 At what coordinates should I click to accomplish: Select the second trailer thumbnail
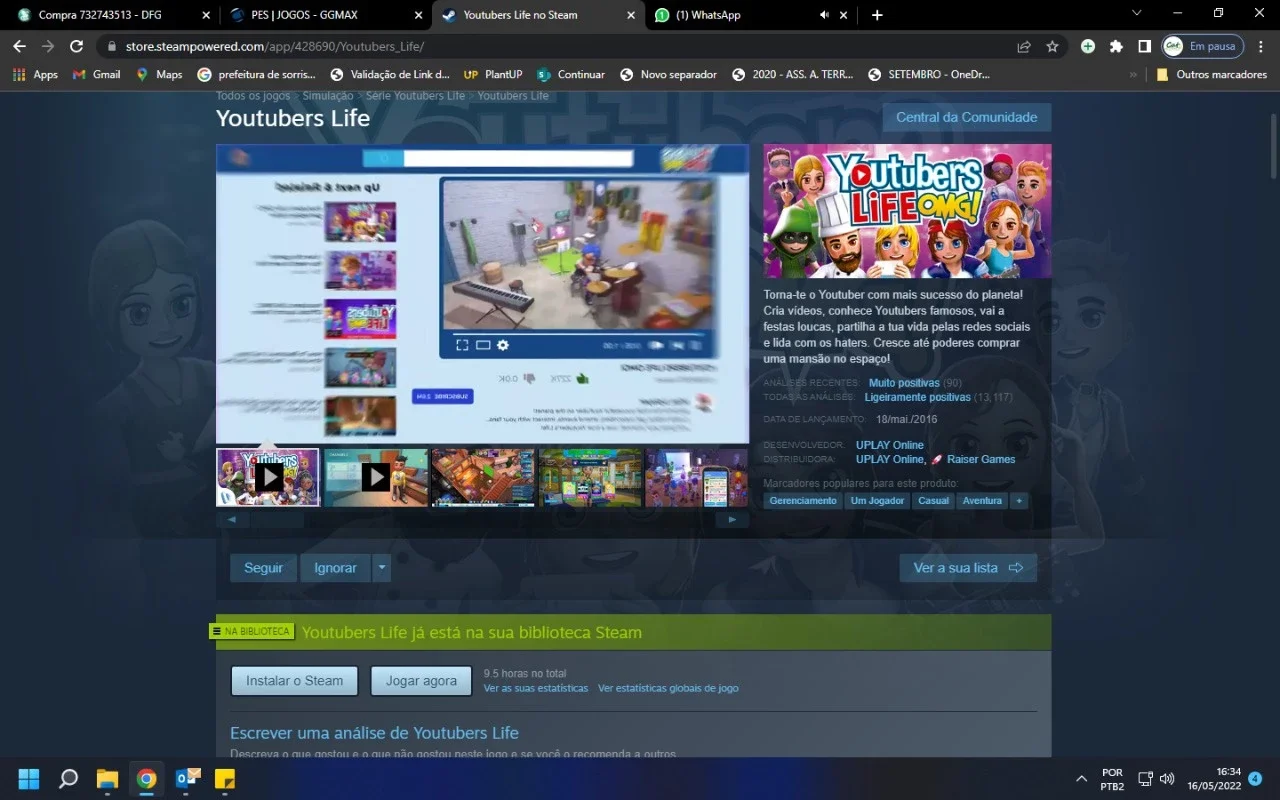point(376,477)
